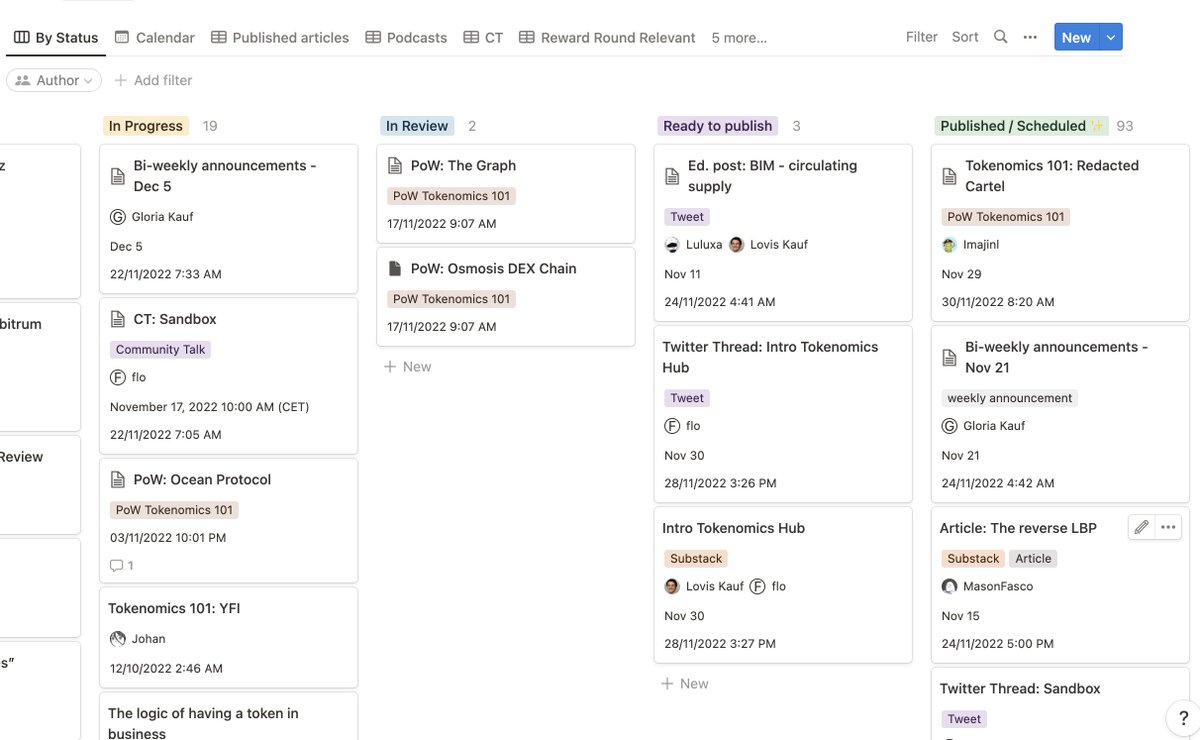Add new card in Ready to publish column
1200x740 pixels.
685,684
